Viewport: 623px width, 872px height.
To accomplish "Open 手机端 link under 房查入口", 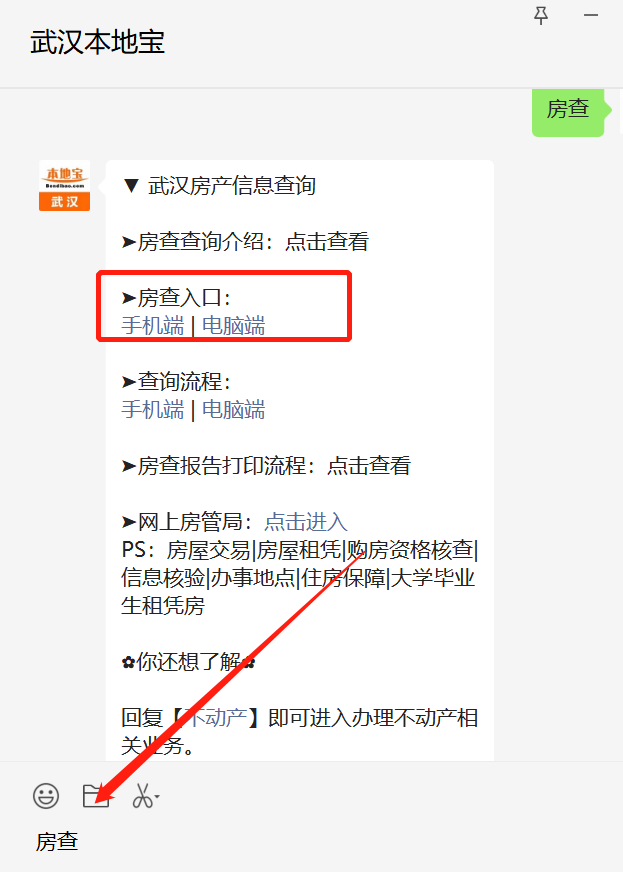I will point(152,325).
